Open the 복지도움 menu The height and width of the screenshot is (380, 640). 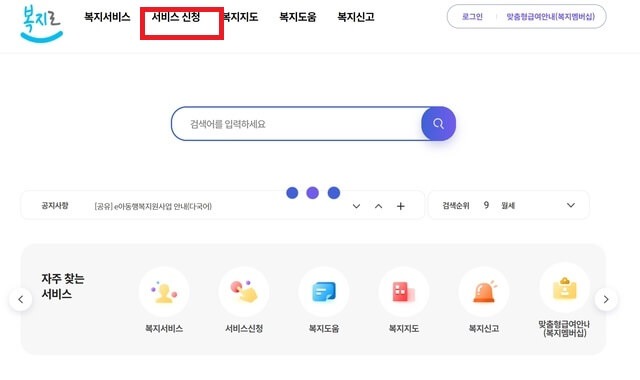pos(298,17)
